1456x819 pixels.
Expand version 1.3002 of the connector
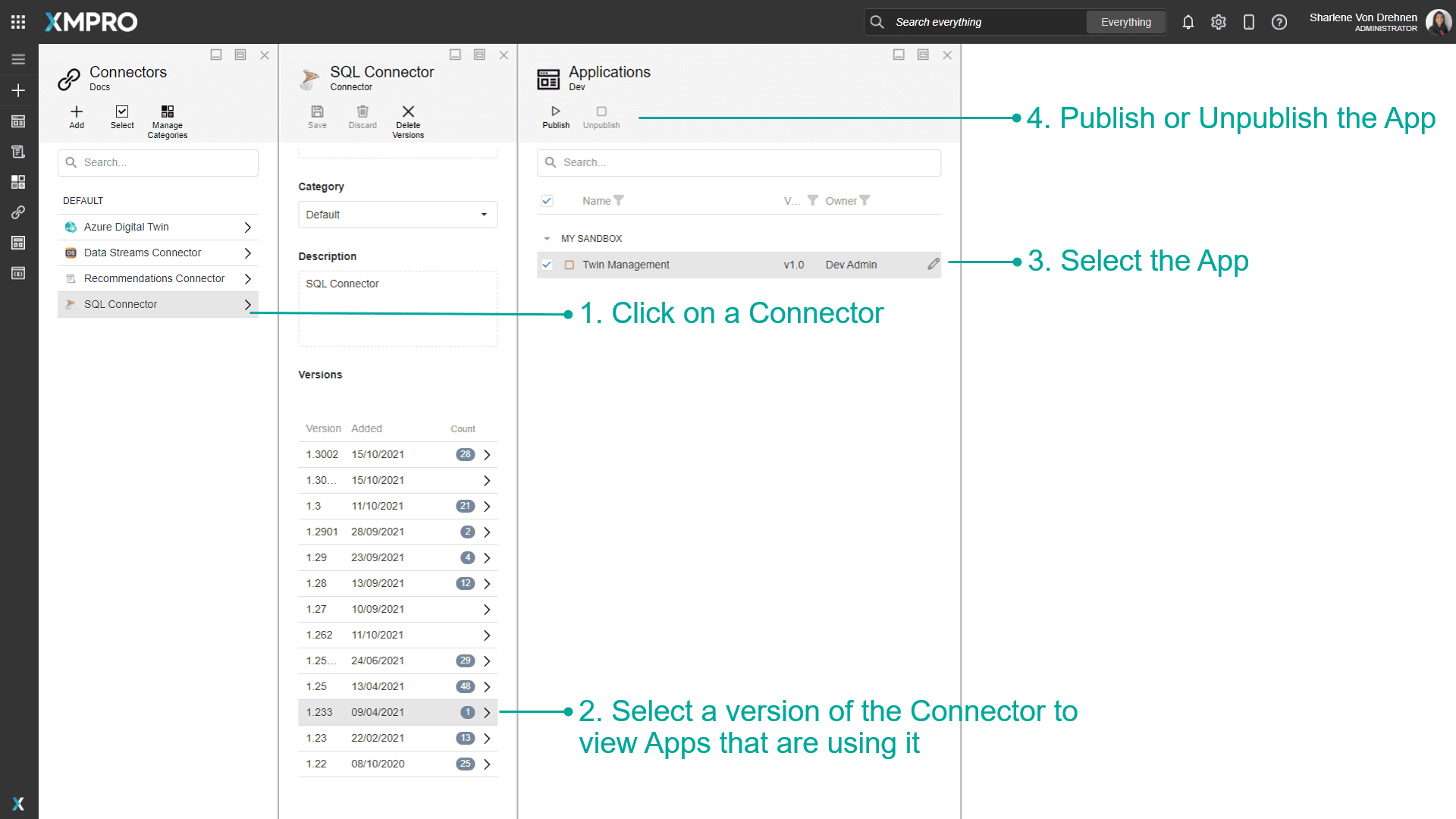487,454
